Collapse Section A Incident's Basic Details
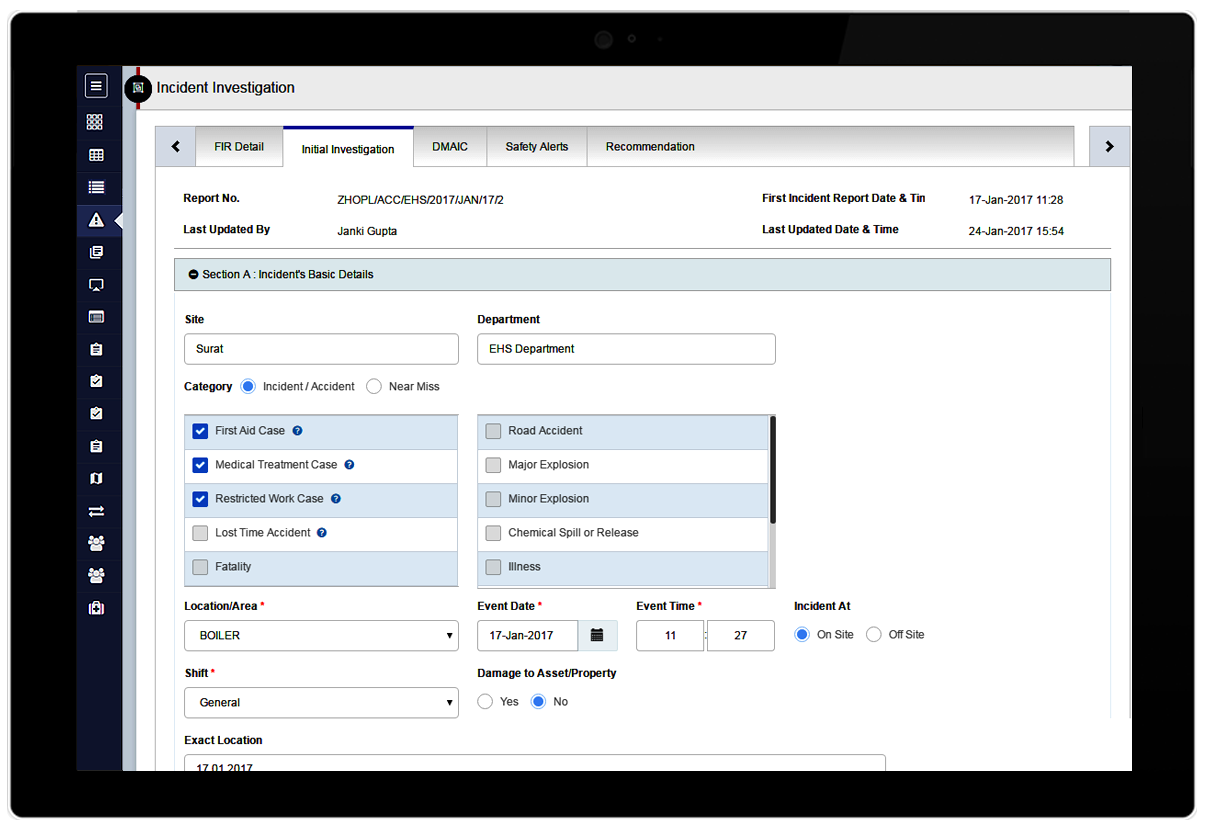Screen dimensions: 1205x828 (194, 274)
